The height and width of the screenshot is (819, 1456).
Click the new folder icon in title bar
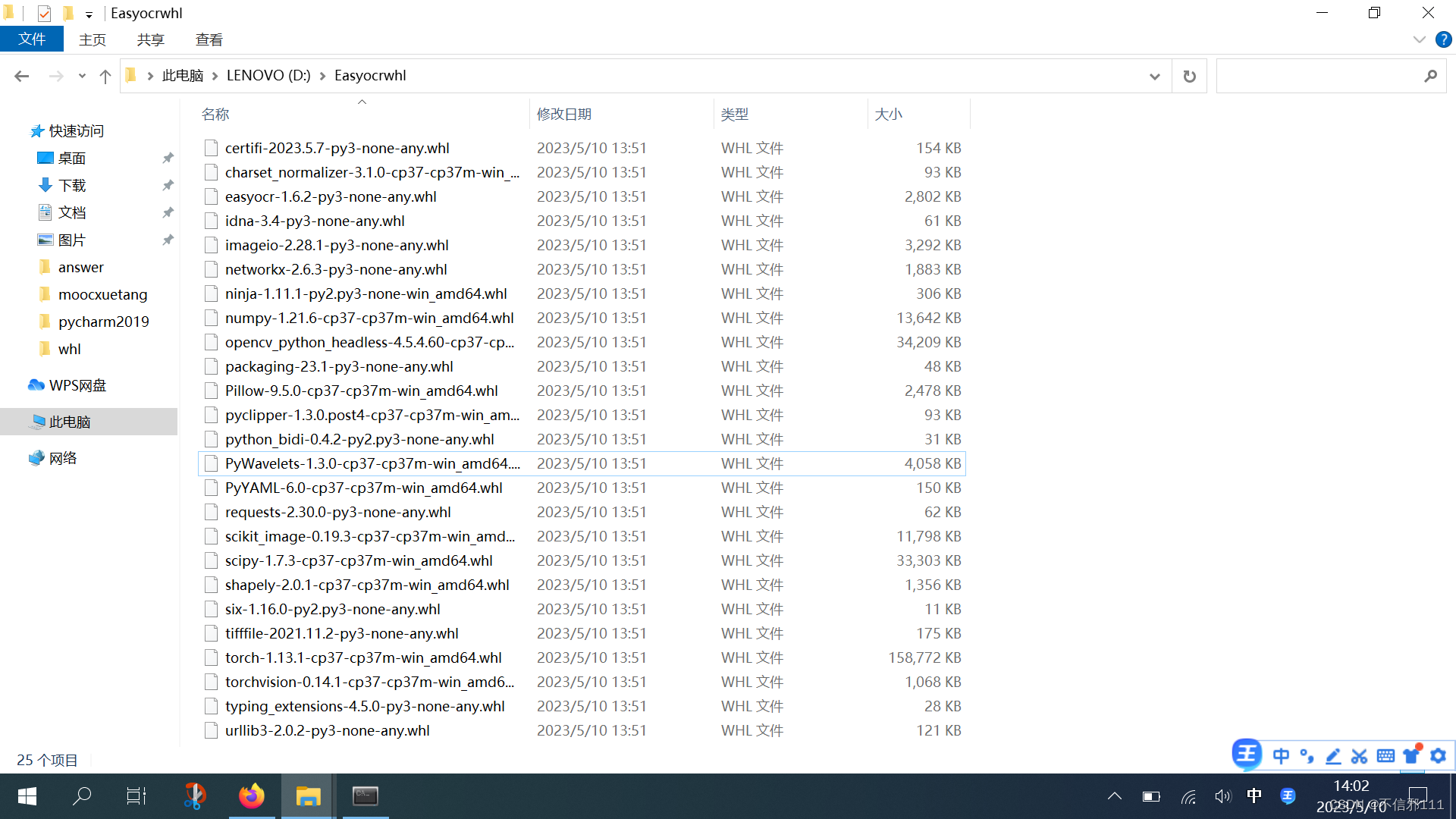pyautogui.click(x=68, y=13)
